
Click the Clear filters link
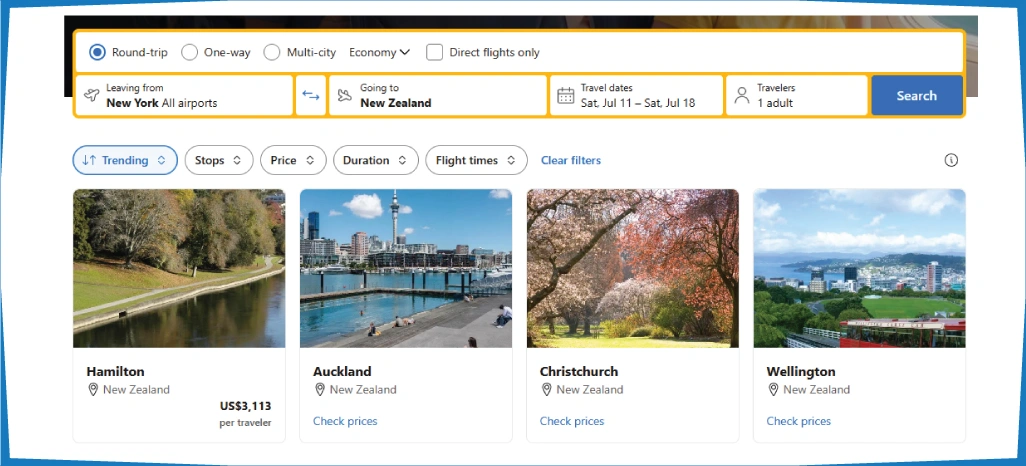pos(571,160)
